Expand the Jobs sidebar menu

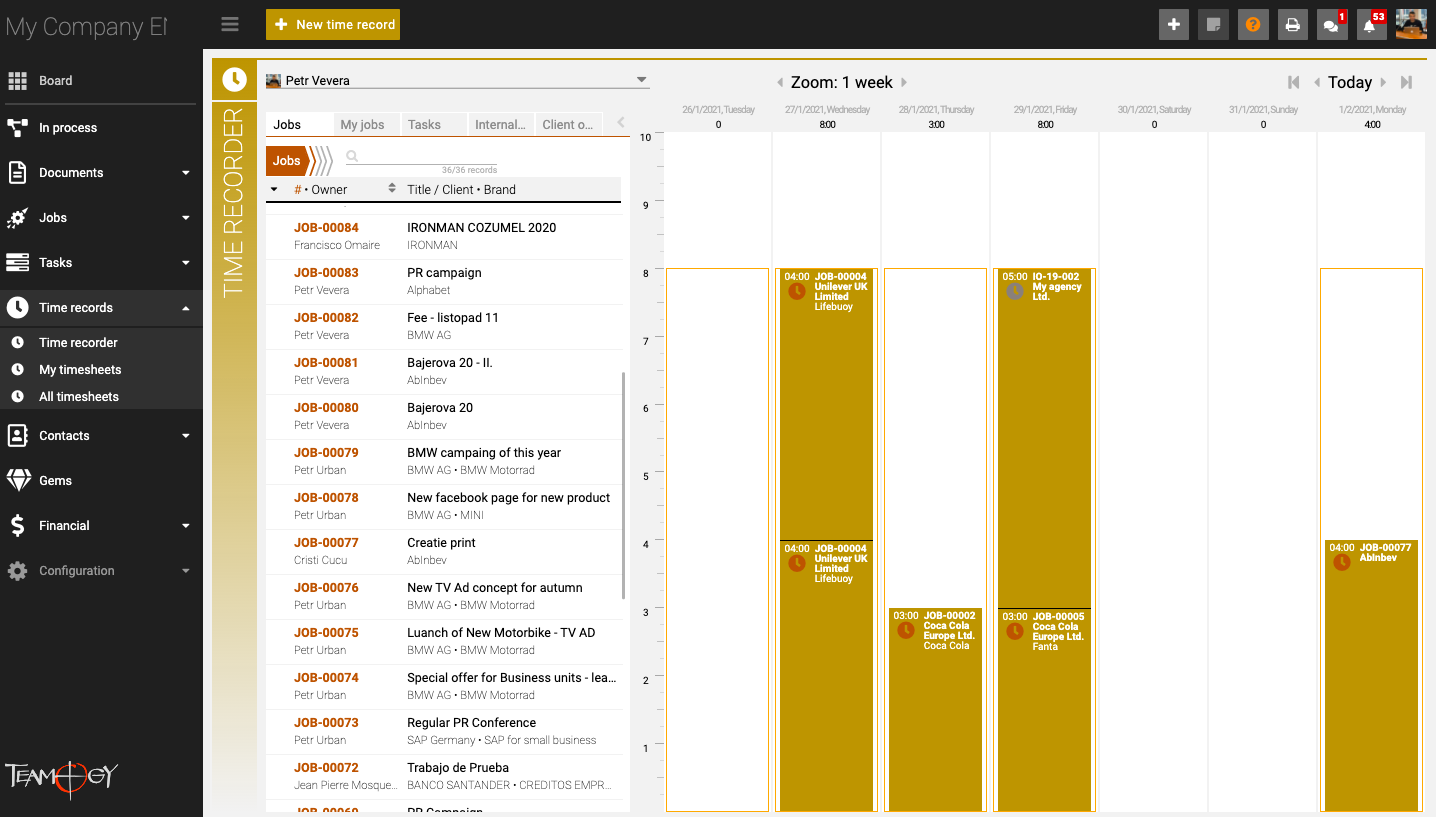point(186,218)
